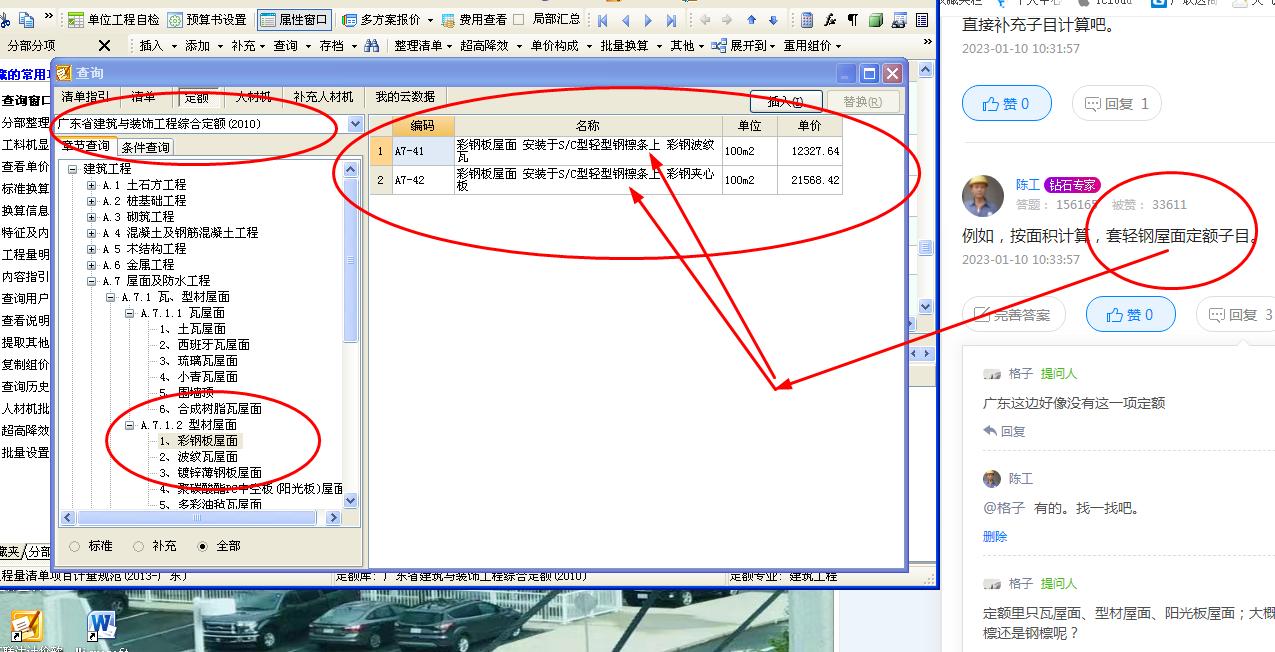Click 回复 under 格子's first comment

click(1005, 431)
